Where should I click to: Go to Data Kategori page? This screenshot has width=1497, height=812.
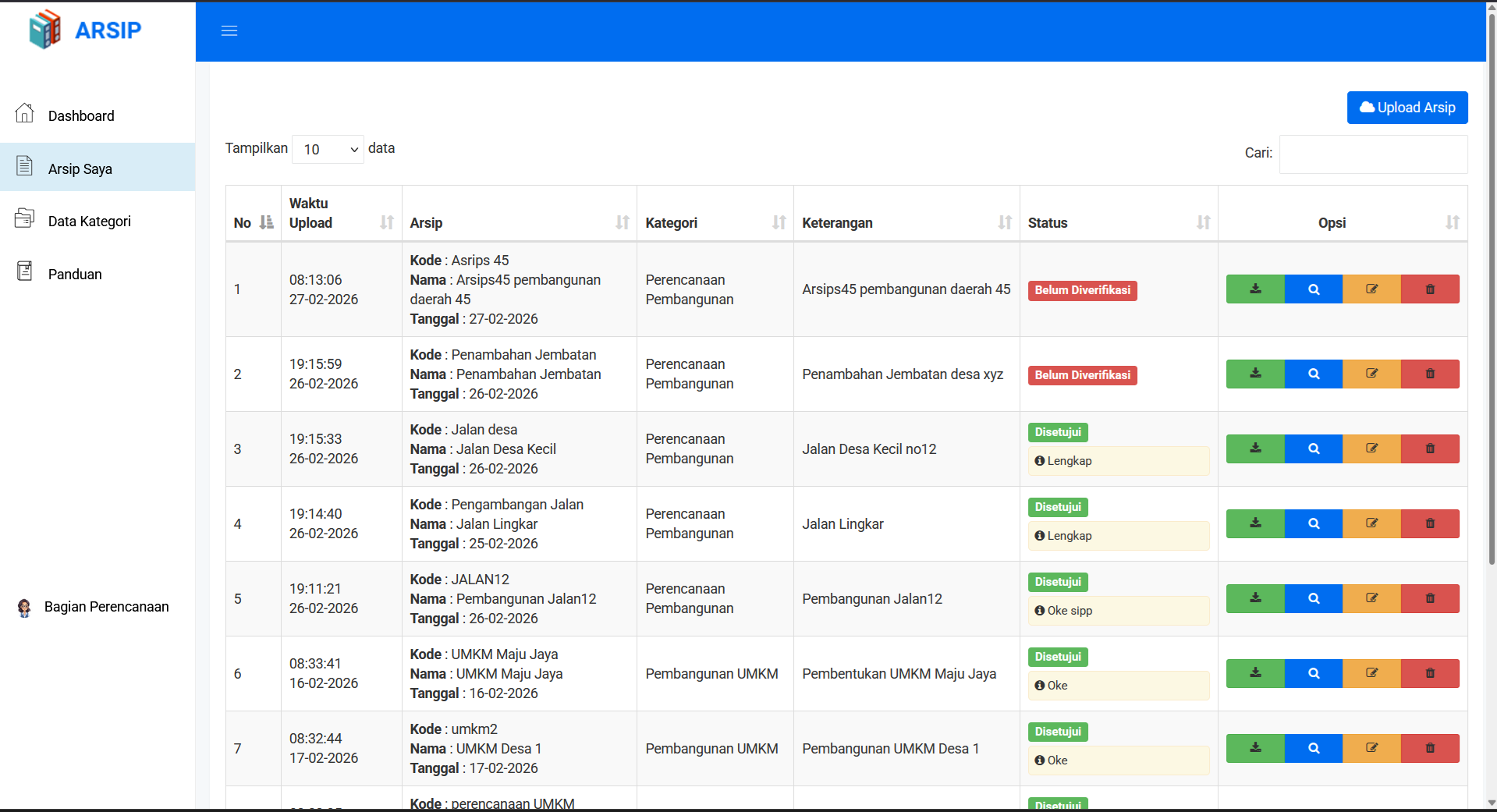pyautogui.click(x=98, y=221)
